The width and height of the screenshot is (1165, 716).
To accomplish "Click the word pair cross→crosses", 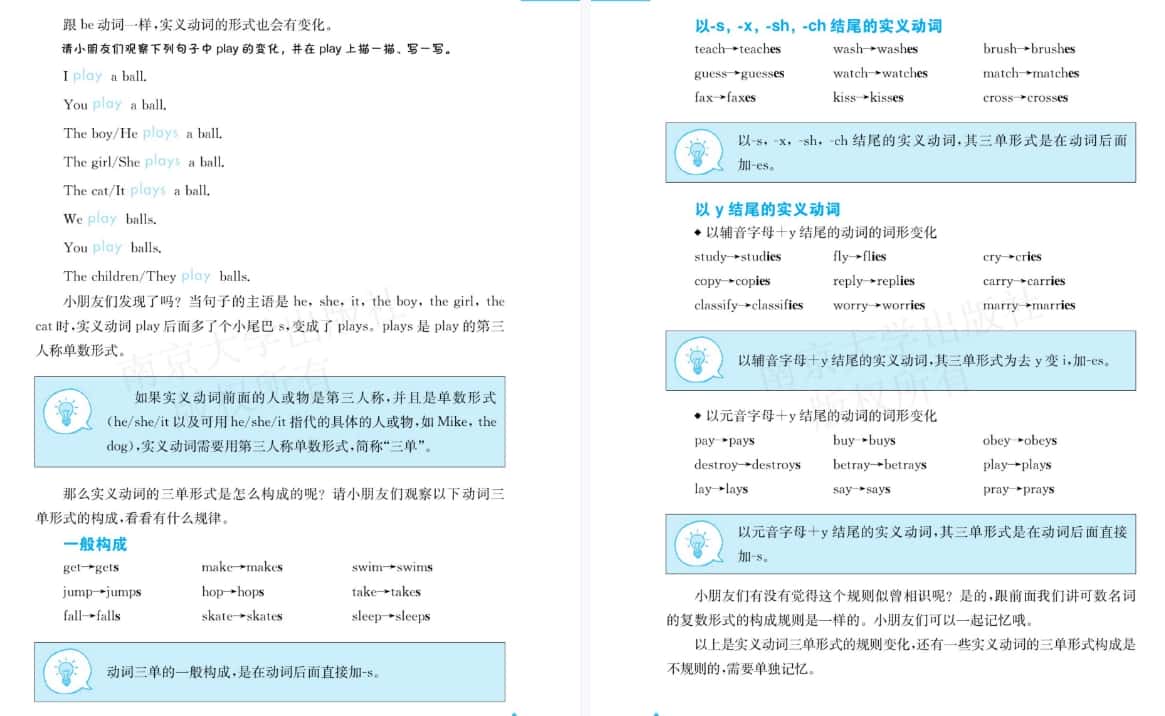I will 1025,97.
